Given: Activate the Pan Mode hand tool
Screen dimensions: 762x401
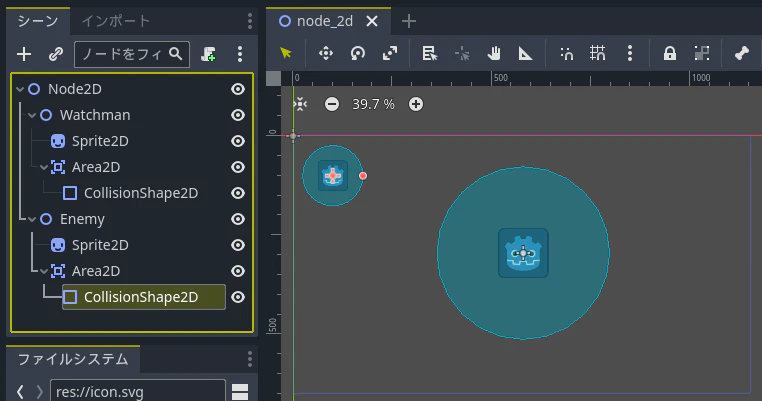Looking at the screenshot, I should pos(494,53).
